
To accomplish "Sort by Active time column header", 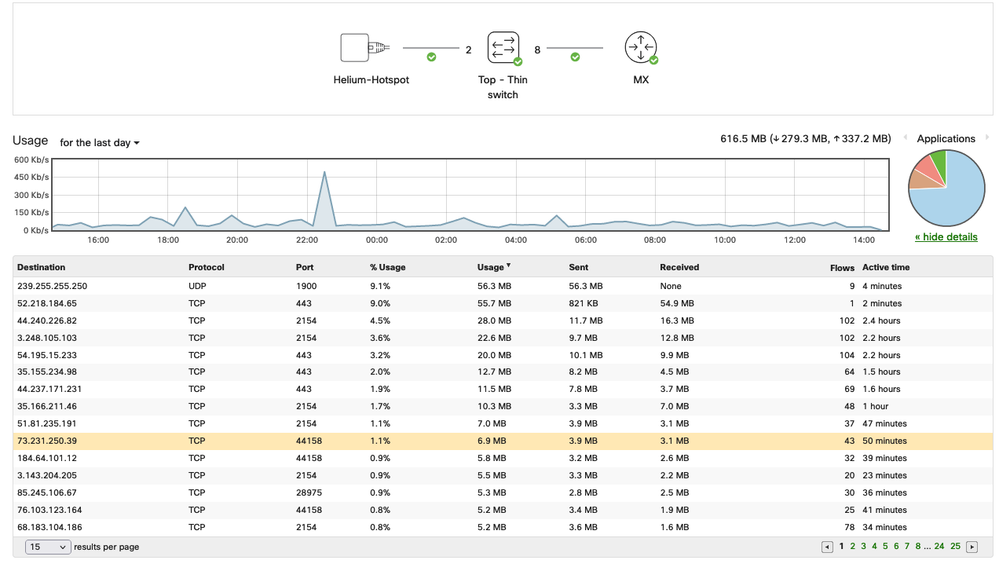I will [x=886, y=267].
